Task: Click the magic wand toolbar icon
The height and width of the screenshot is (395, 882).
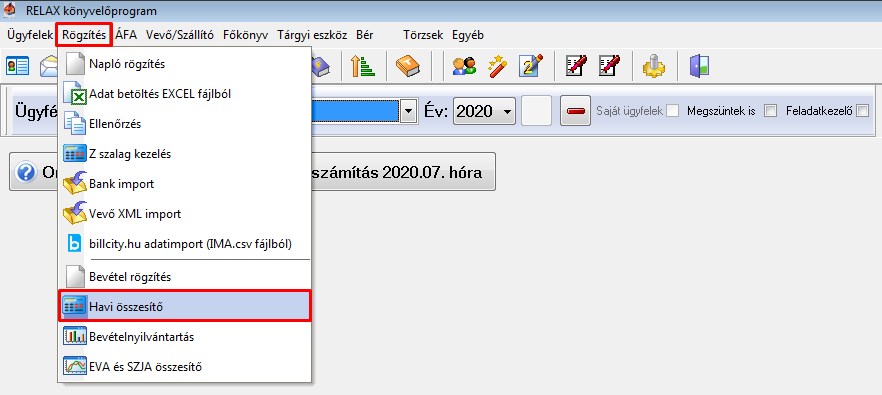Action: (498, 66)
